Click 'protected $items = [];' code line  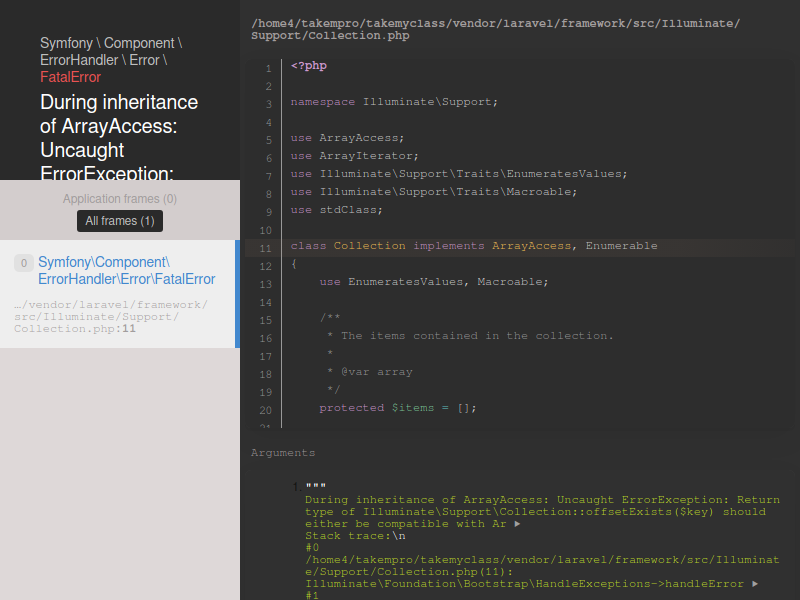pos(398,408)
